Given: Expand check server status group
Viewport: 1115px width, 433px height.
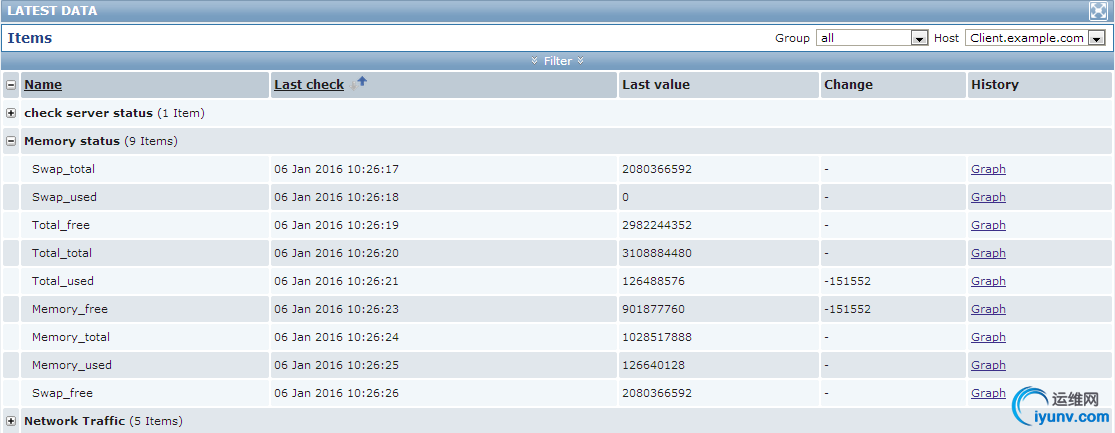Looking at the screenshot, I should (x=11, y=113).
